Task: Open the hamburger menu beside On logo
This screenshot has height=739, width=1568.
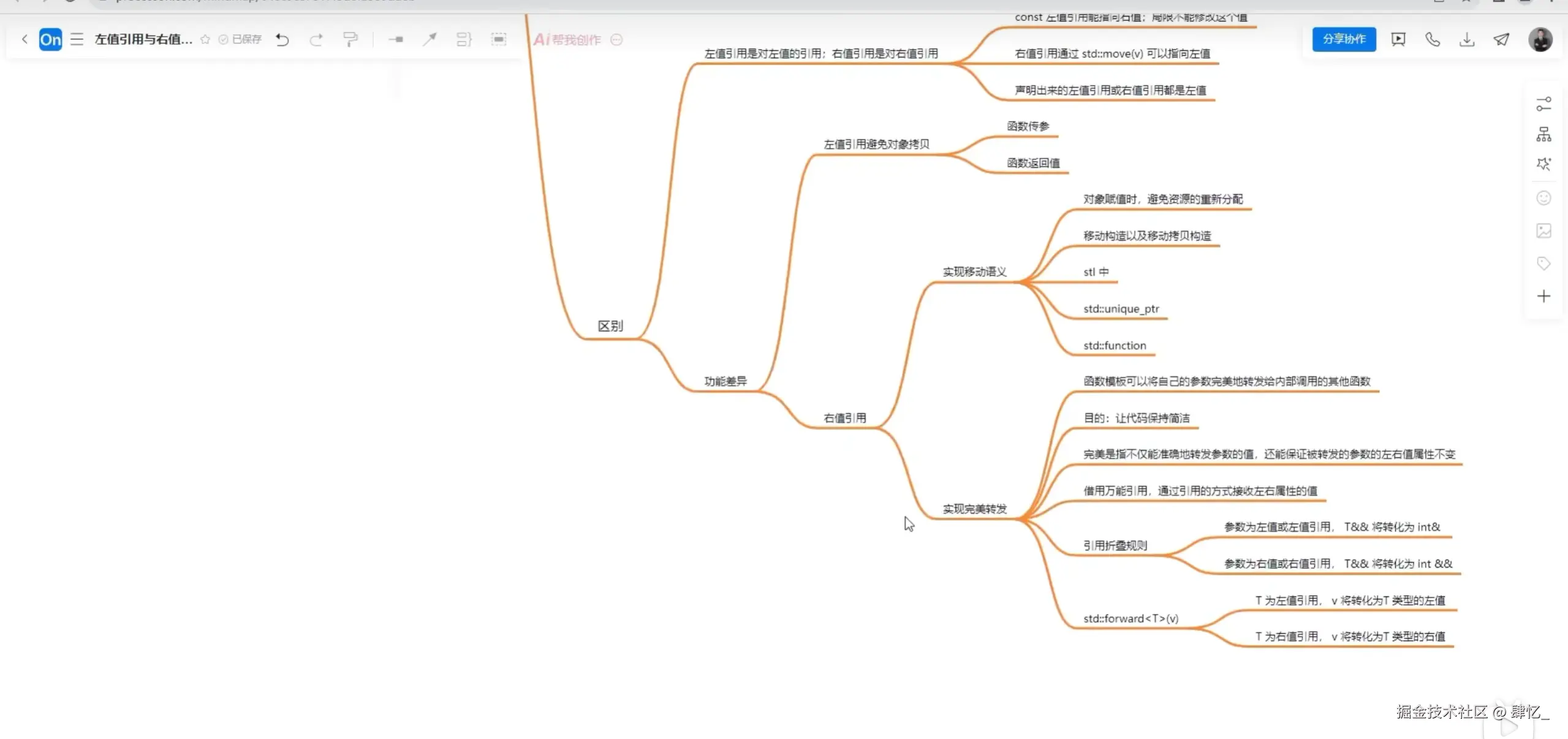Action: [77, 40]
